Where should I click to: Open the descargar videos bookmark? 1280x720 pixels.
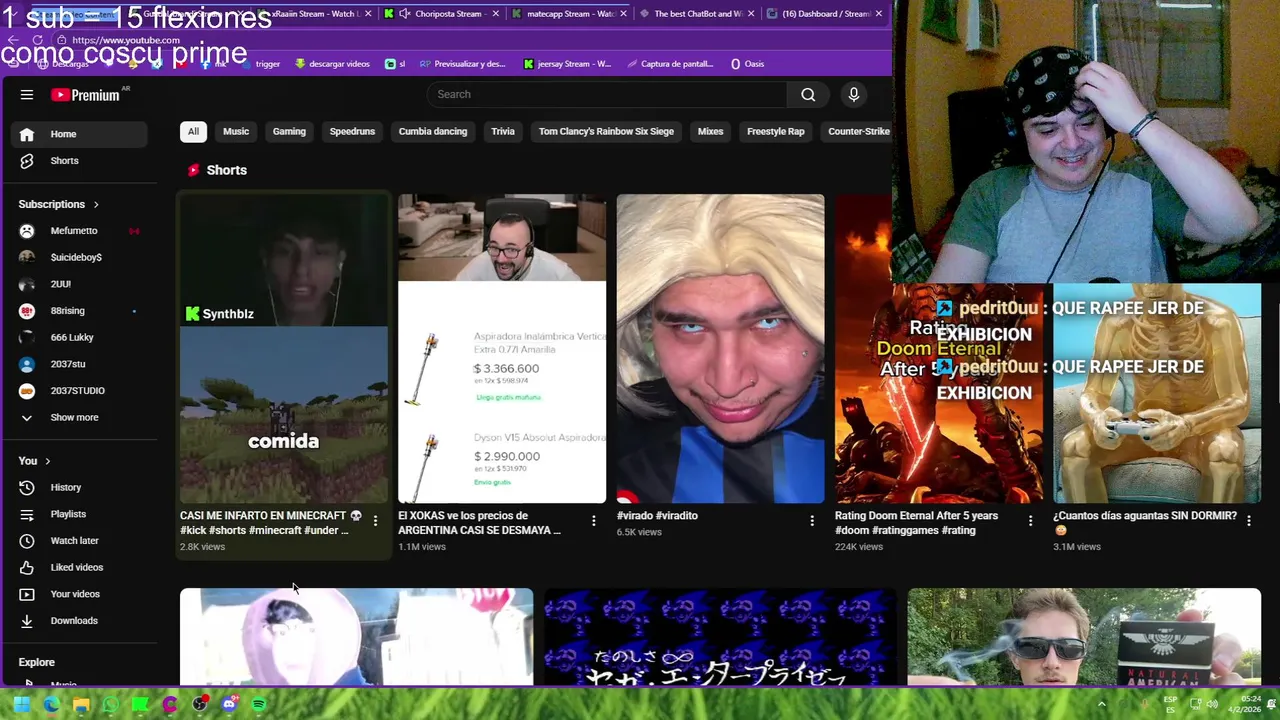(x=332, y=64)
